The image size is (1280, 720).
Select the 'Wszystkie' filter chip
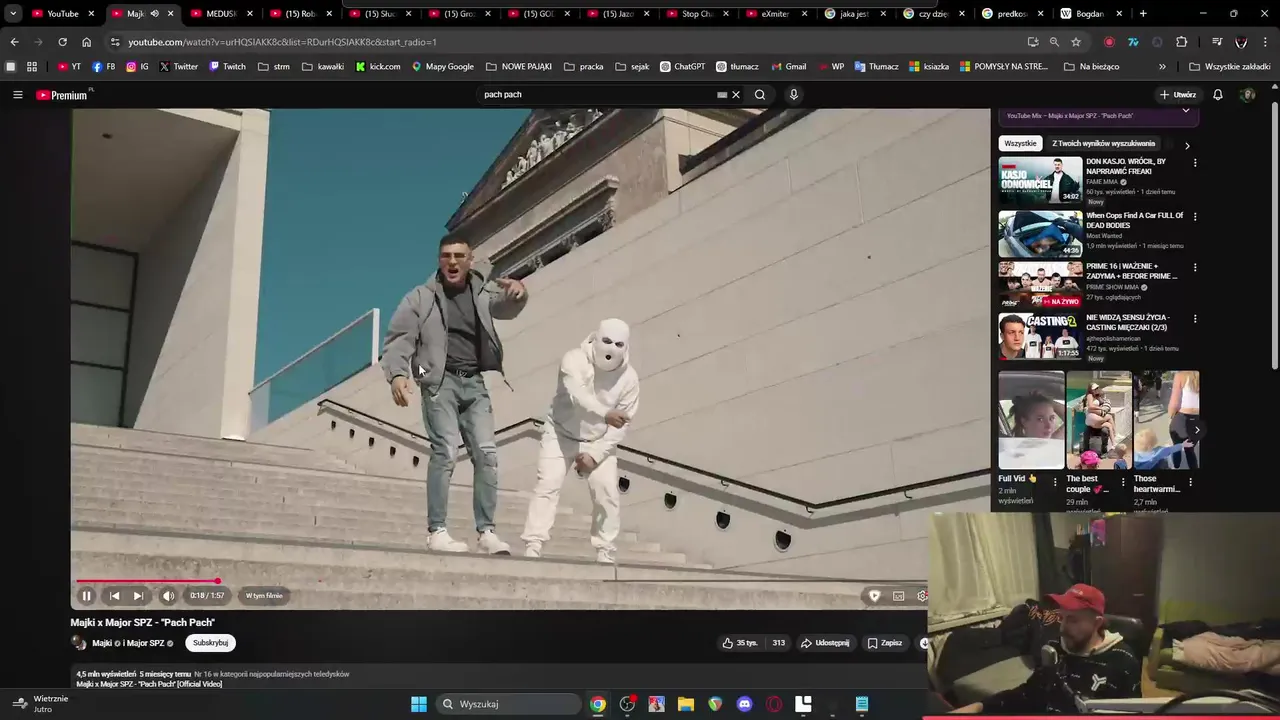[x=1020, y=143]
